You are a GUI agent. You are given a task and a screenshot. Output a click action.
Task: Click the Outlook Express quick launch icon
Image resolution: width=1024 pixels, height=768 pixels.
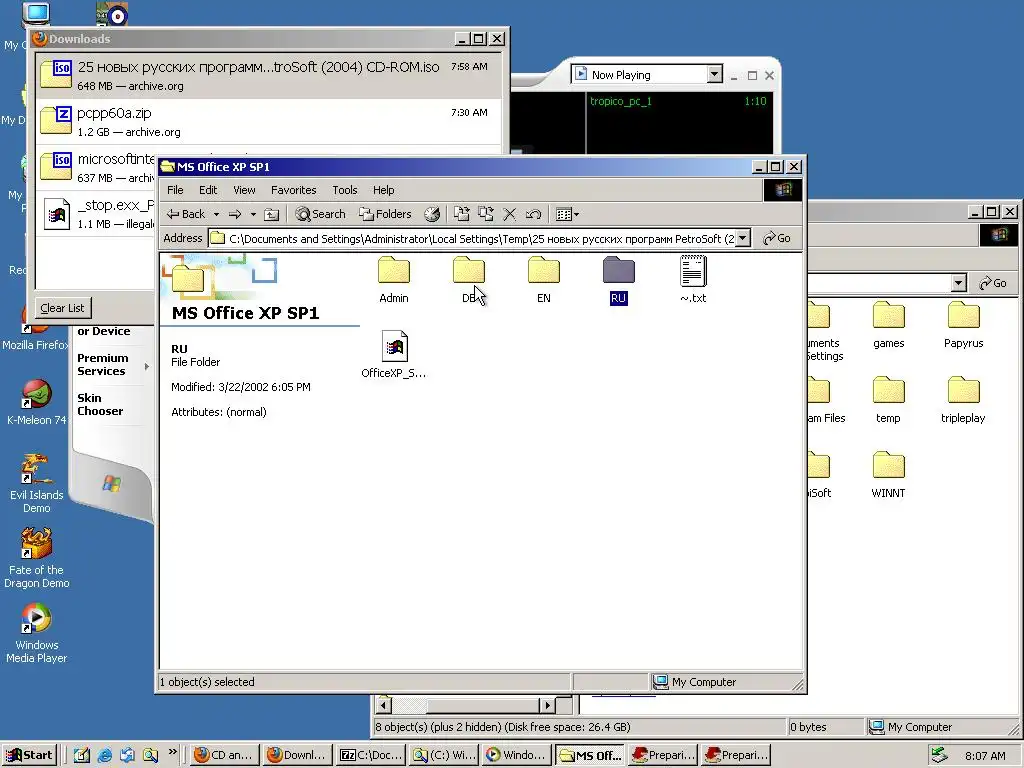point(127,755)
